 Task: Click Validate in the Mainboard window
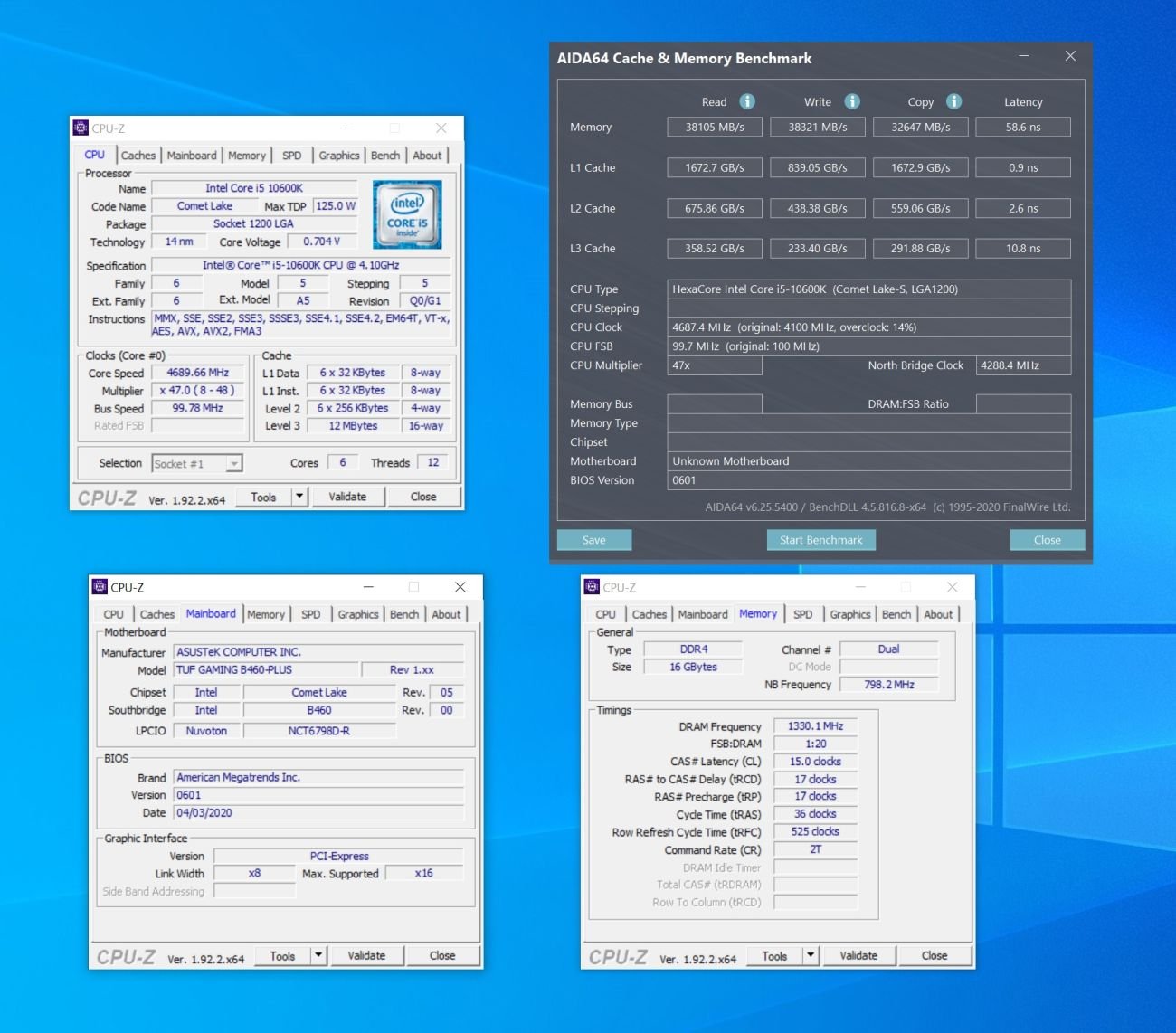pyautogui.click(x=367, y=955)
